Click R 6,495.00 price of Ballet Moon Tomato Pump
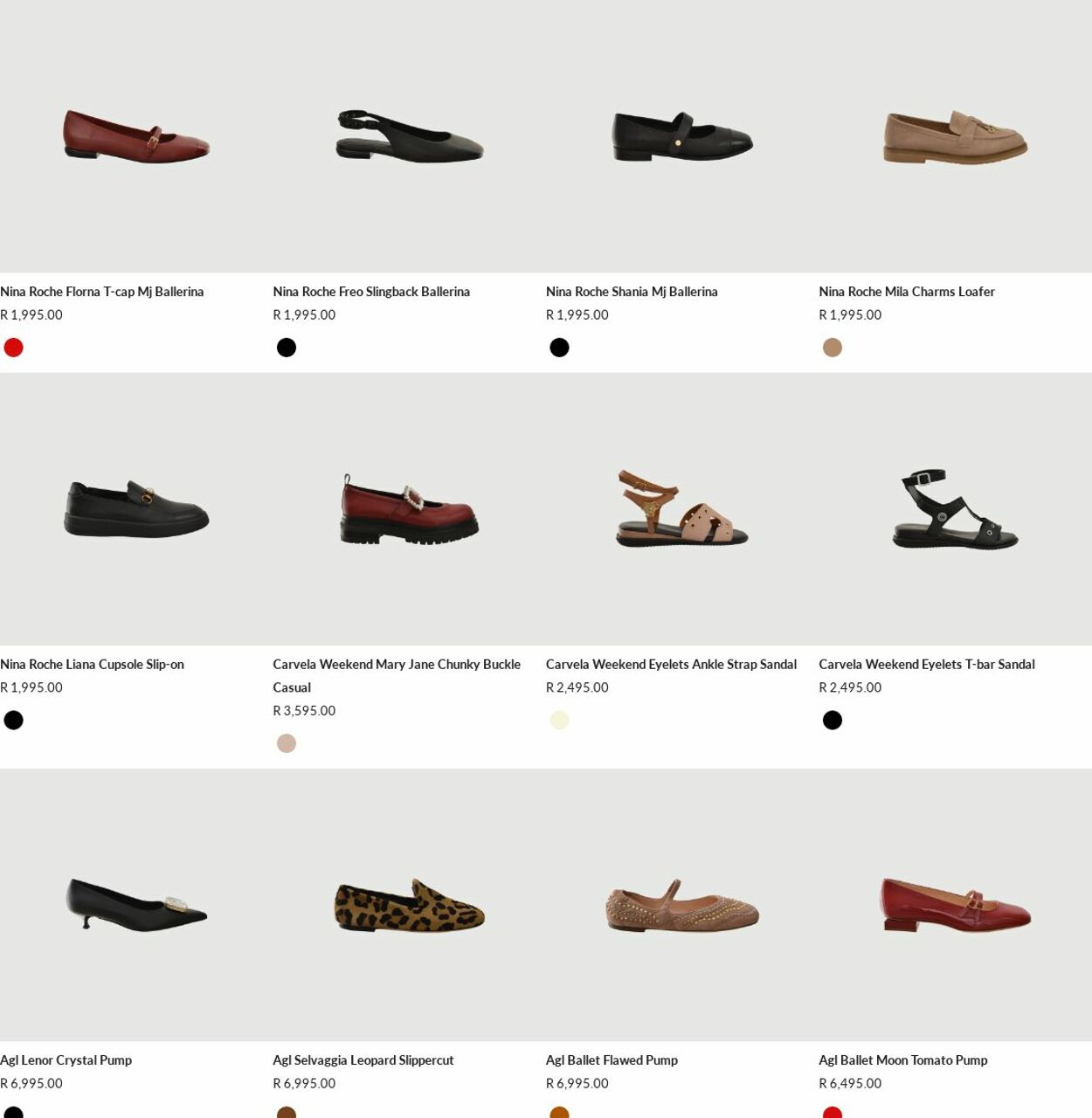 click(x=850, y=1084)
